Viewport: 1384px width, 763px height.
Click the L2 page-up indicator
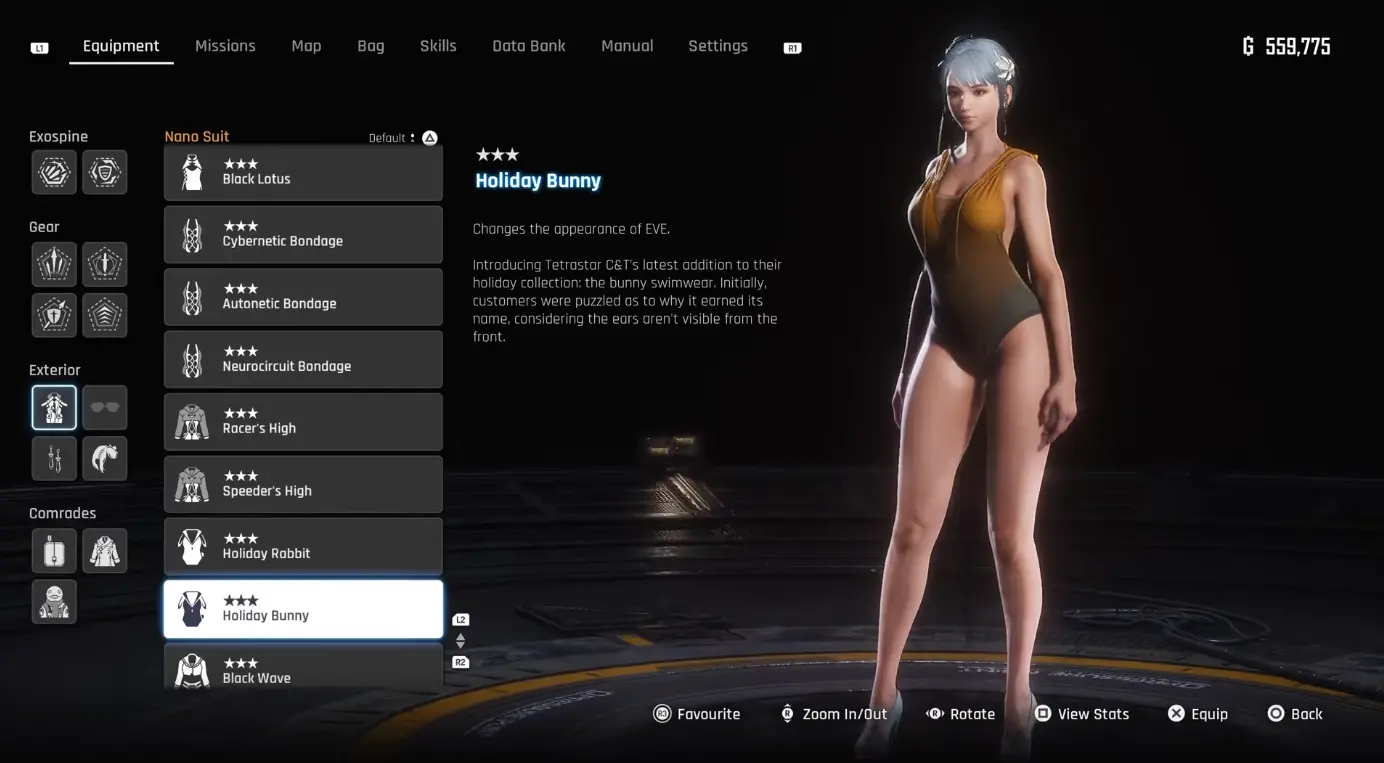461,620
